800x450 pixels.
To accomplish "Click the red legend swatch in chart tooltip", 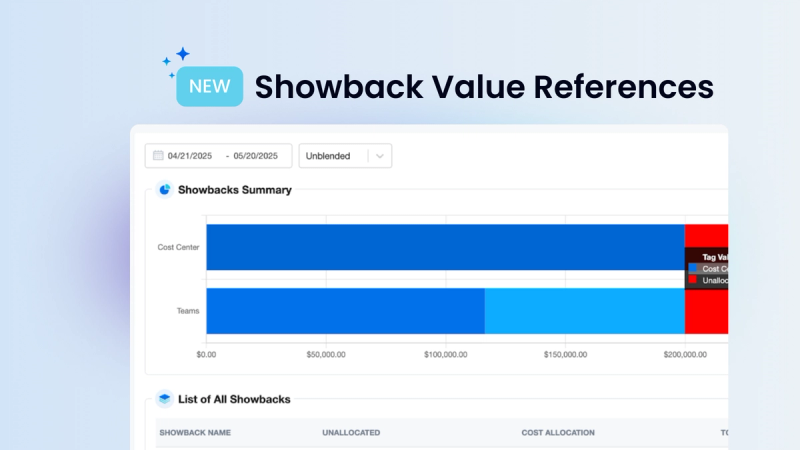I will [x=692, y=280].
